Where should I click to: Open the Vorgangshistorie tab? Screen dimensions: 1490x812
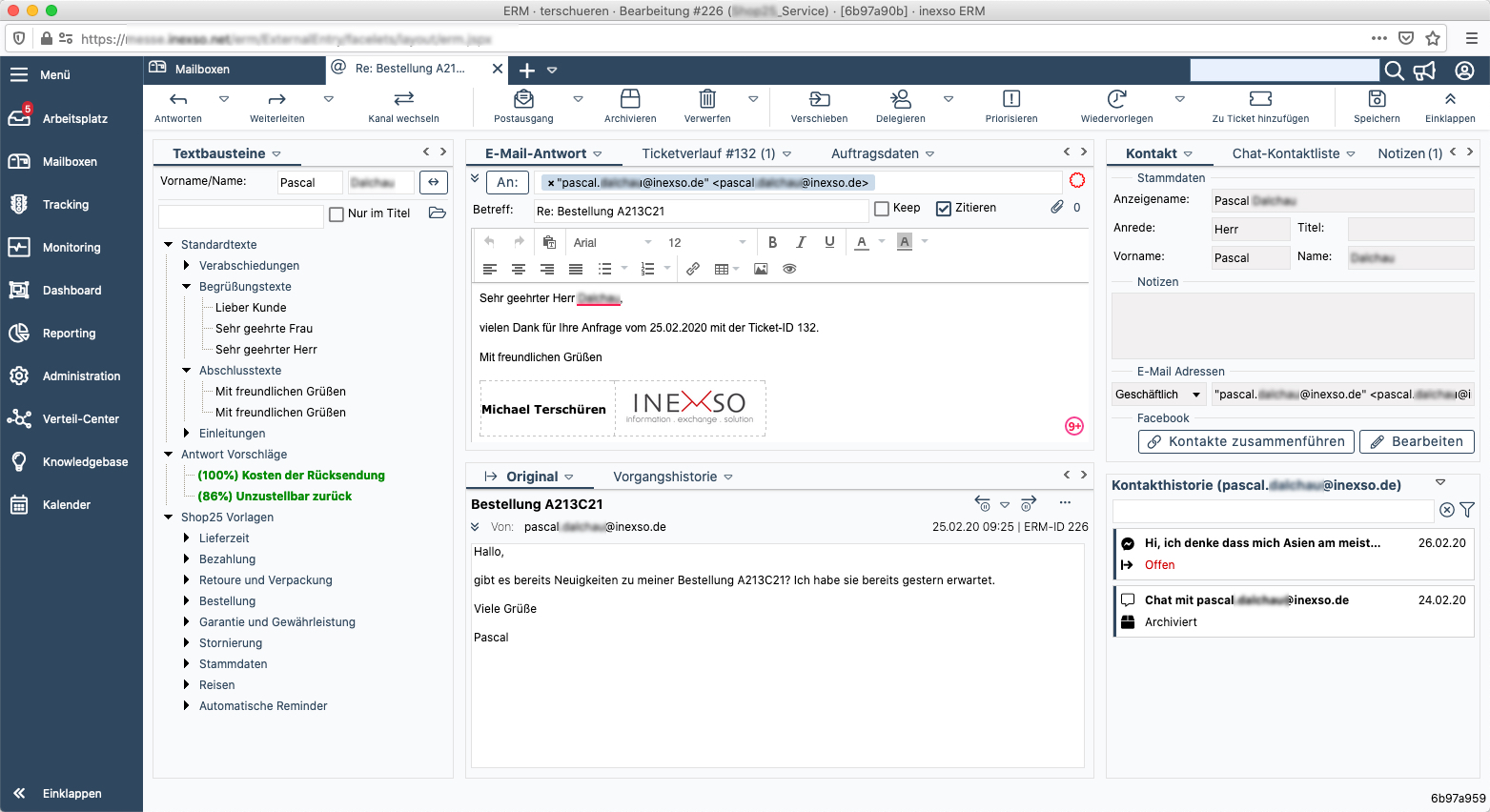[668, 476]
